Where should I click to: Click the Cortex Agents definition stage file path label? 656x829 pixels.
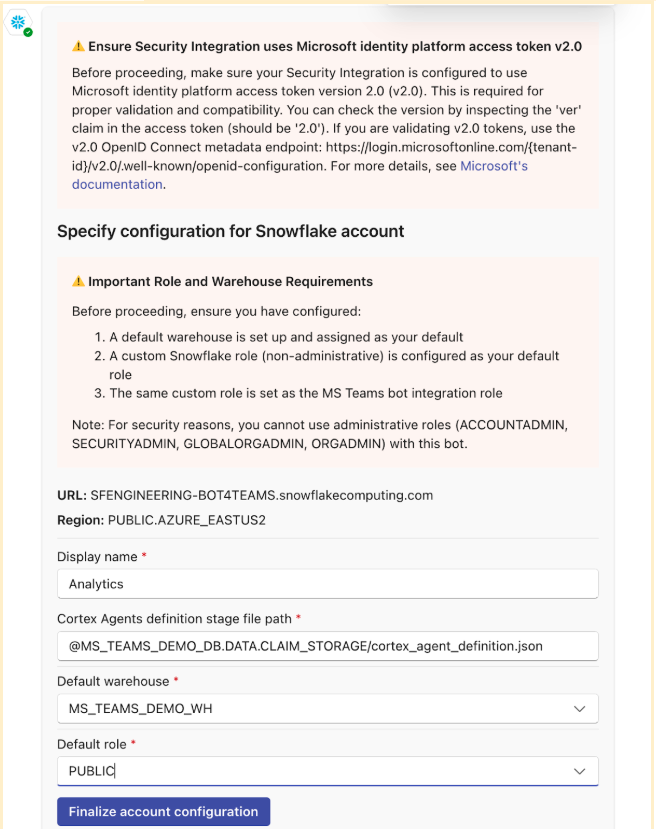[x=174, y=619]
